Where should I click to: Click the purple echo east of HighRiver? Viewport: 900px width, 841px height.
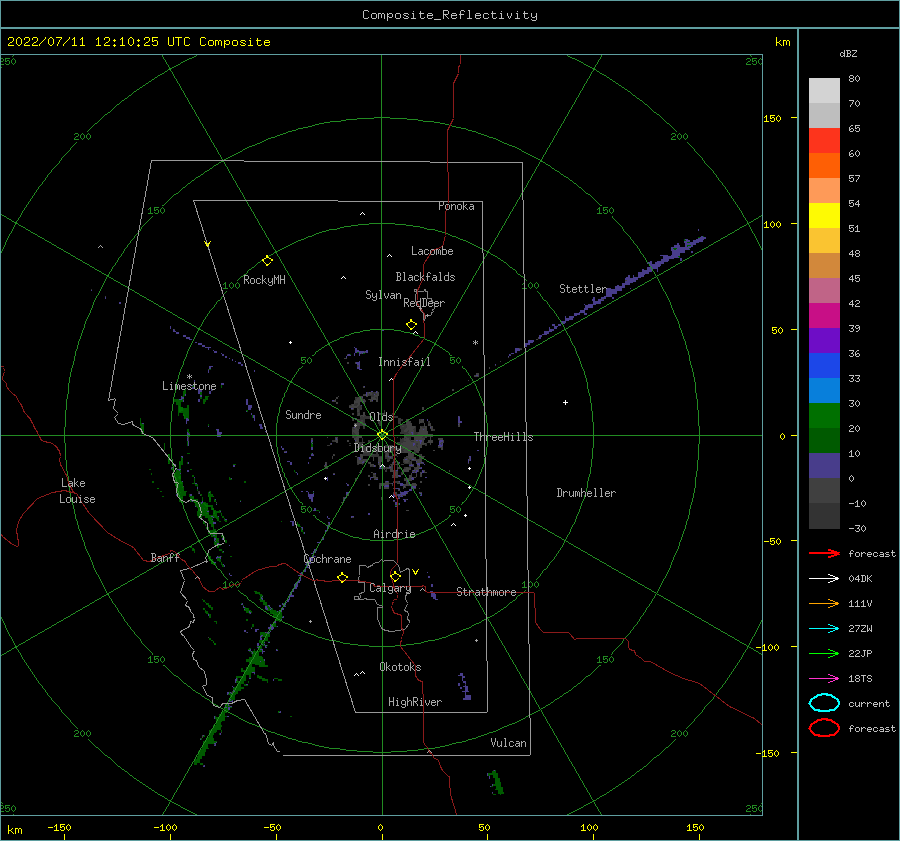pyautogui.click(x=465, y=687)
